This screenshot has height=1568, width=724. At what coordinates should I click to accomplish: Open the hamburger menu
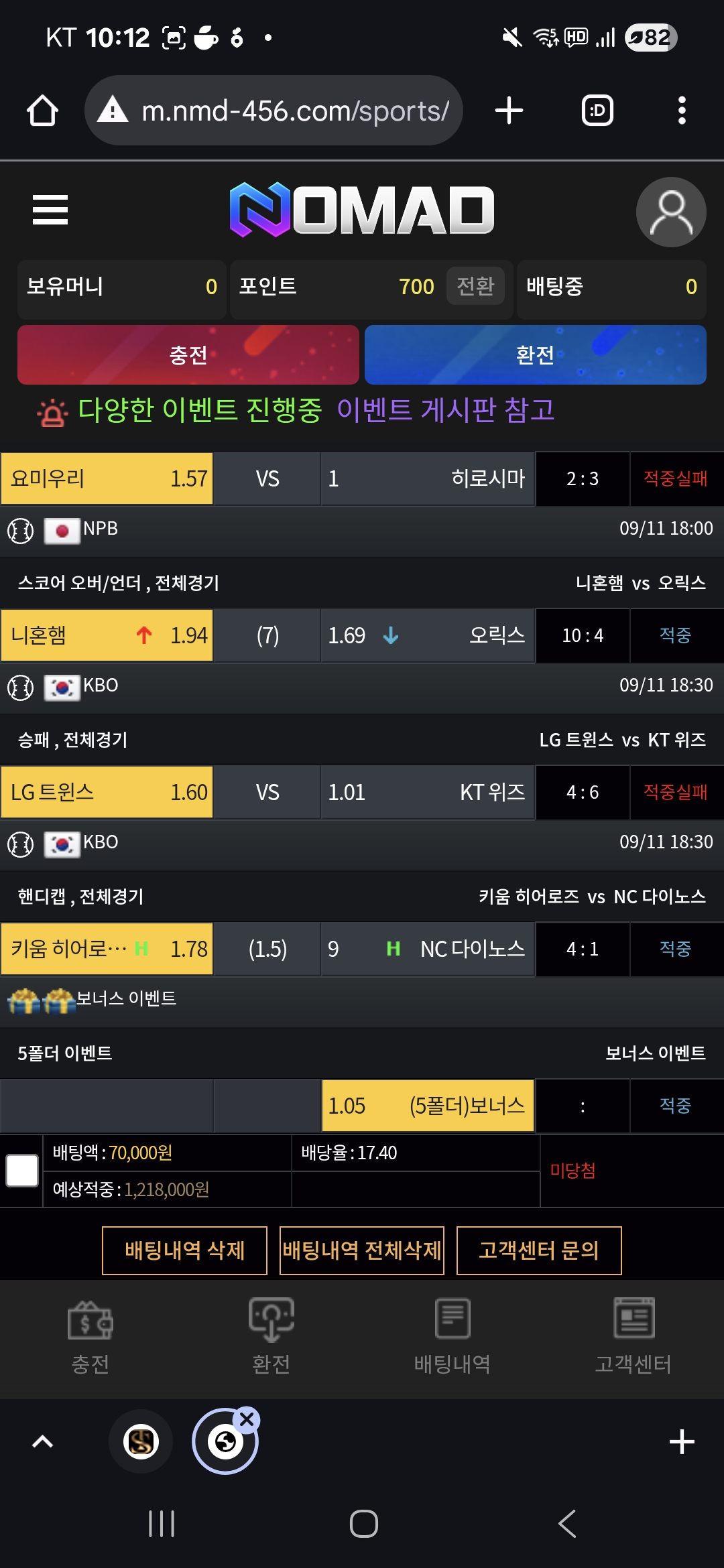(x=50, y=210)
